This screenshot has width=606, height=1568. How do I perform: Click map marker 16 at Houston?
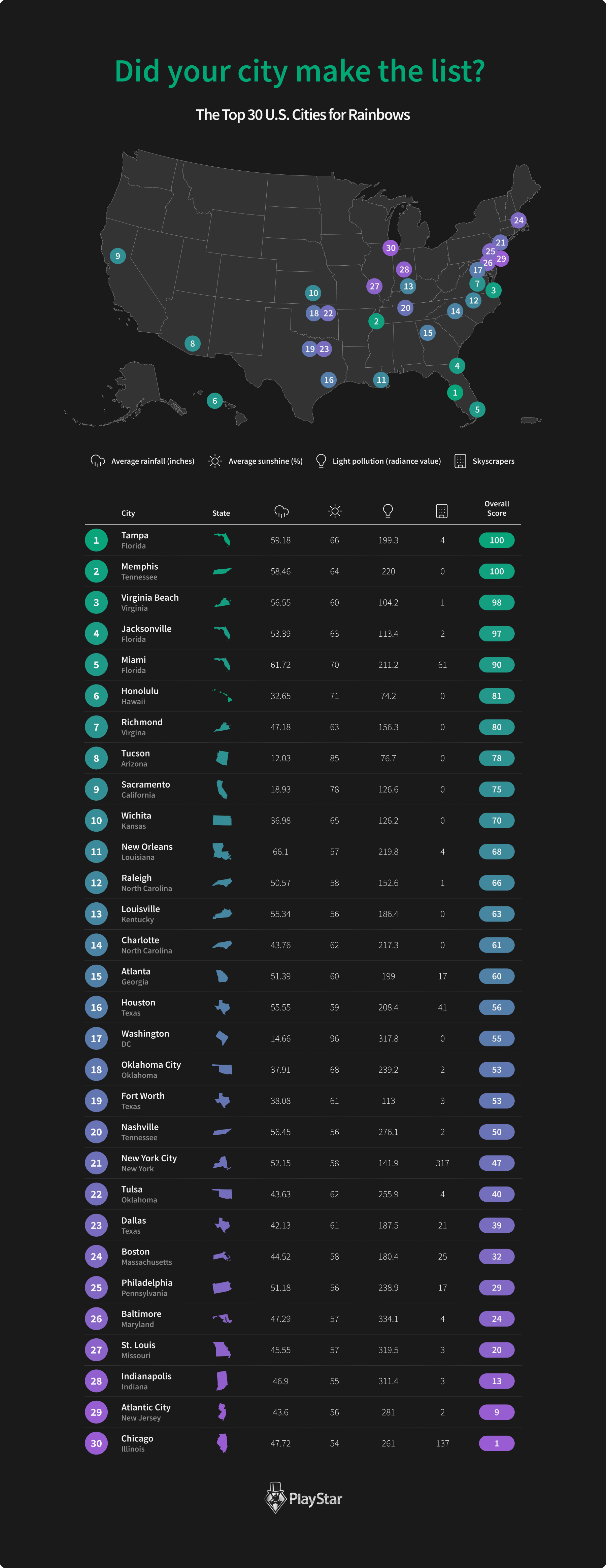tap(329, 380)
